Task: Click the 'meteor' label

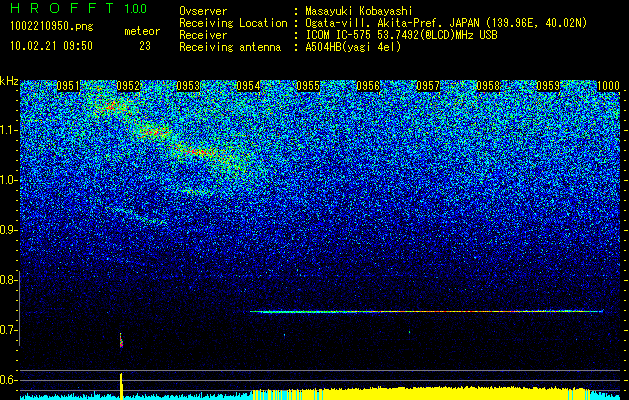Action: [142, 31]
